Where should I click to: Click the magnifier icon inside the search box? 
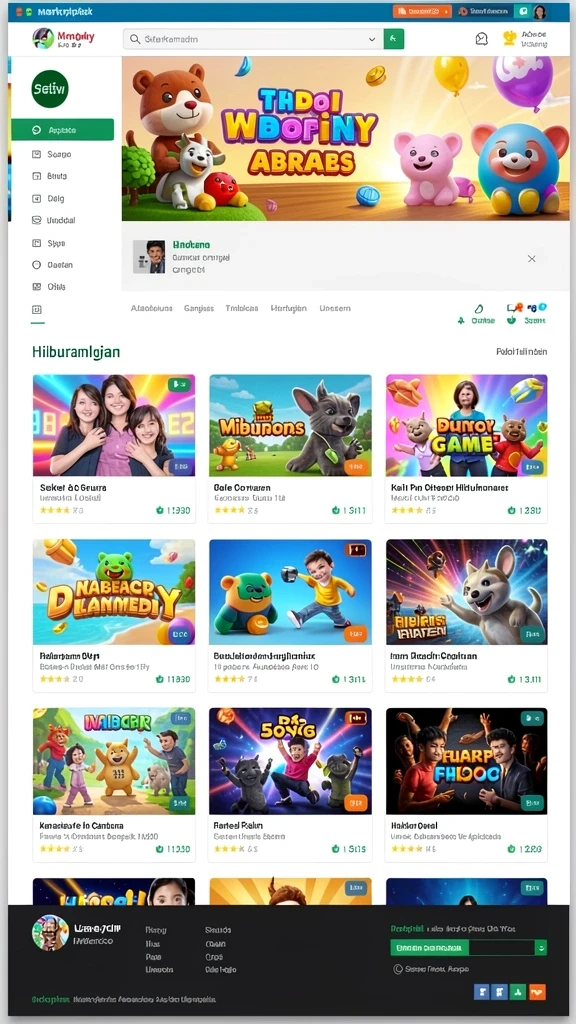click(135, 39)
